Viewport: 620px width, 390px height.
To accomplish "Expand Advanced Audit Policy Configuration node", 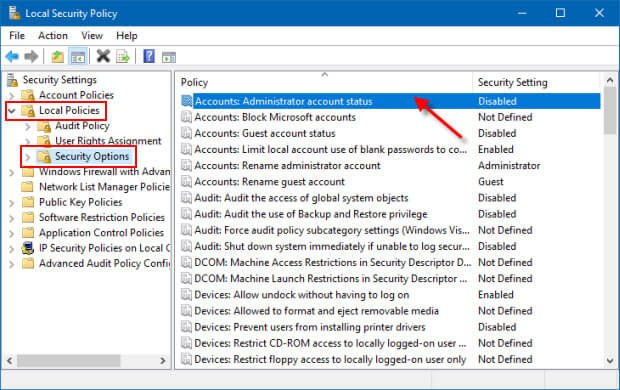I will [x=12, y=264].
